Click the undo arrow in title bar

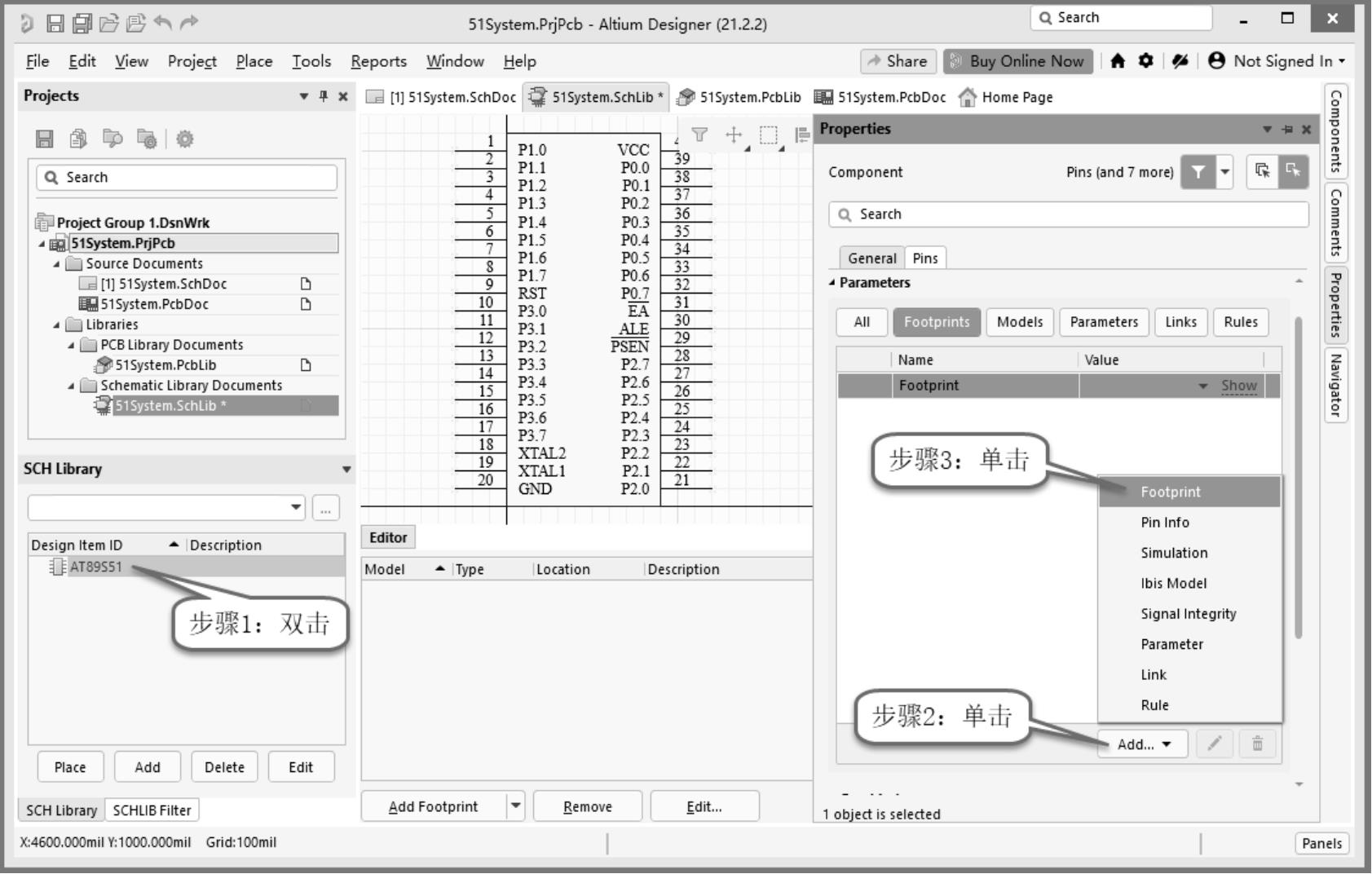coord(162,23)
